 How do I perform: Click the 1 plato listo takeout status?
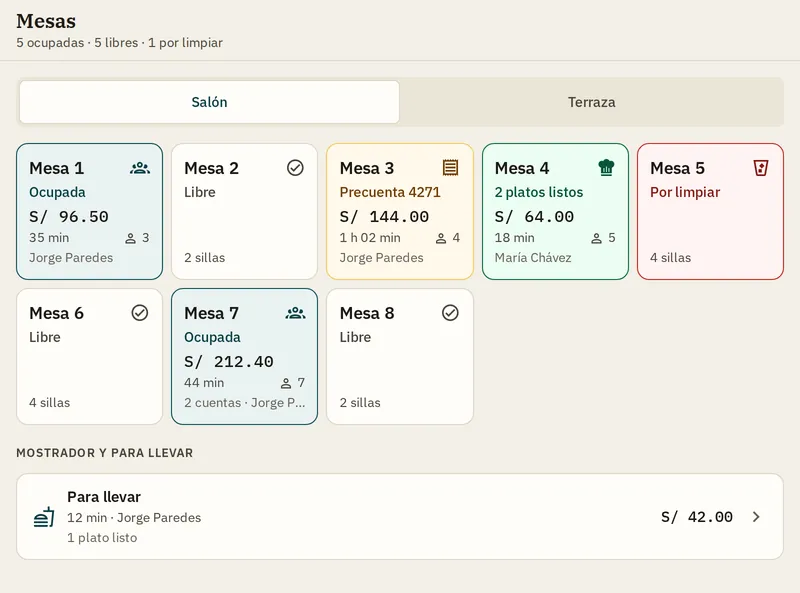click(x=102, y=538)
